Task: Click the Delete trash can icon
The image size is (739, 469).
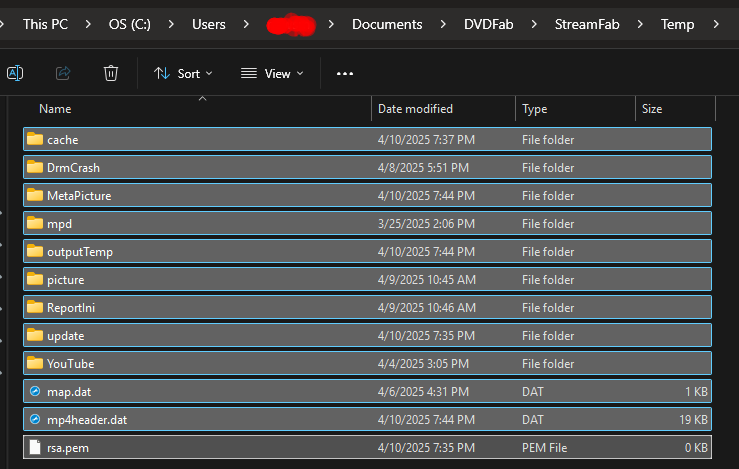Action: pyautogui.click(x=111, y=73)
